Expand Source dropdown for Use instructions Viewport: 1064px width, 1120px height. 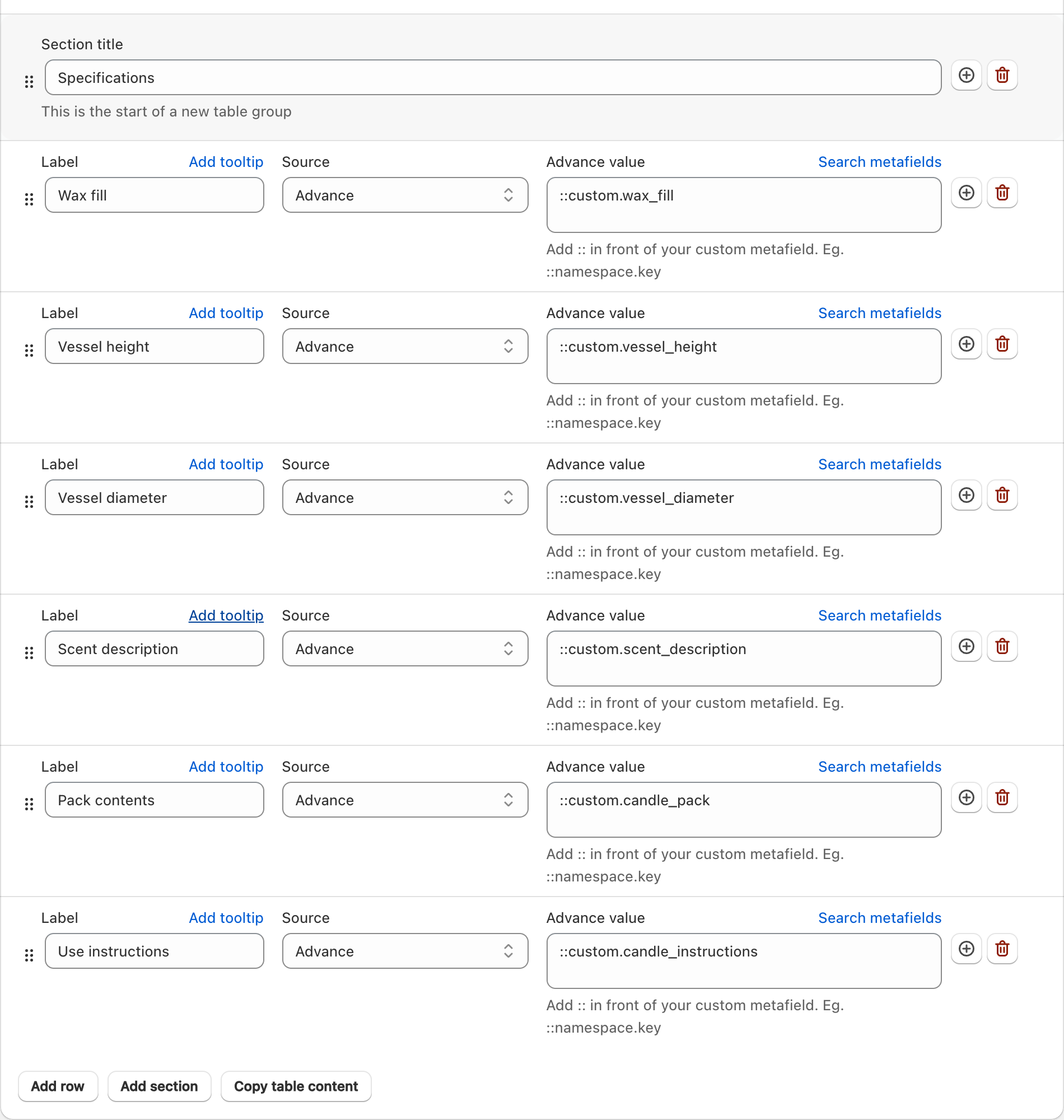point(405,951)
